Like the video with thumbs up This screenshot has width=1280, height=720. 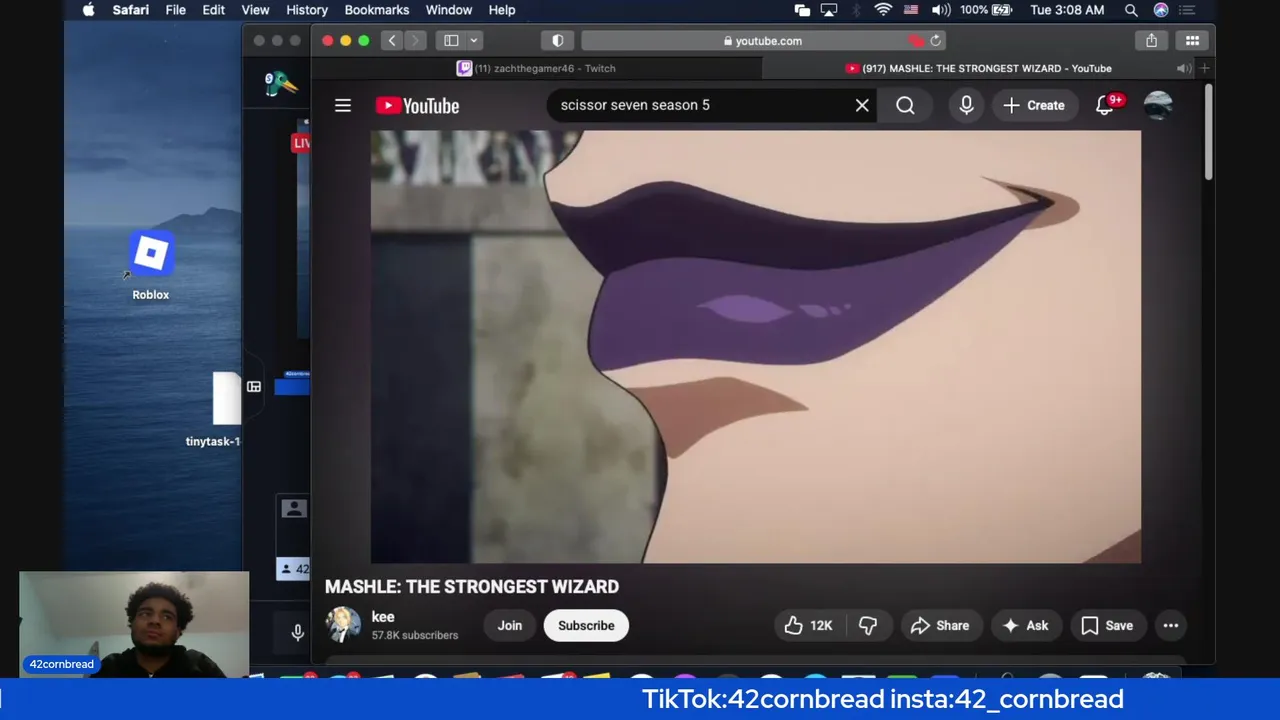click(x=794, y=626)
